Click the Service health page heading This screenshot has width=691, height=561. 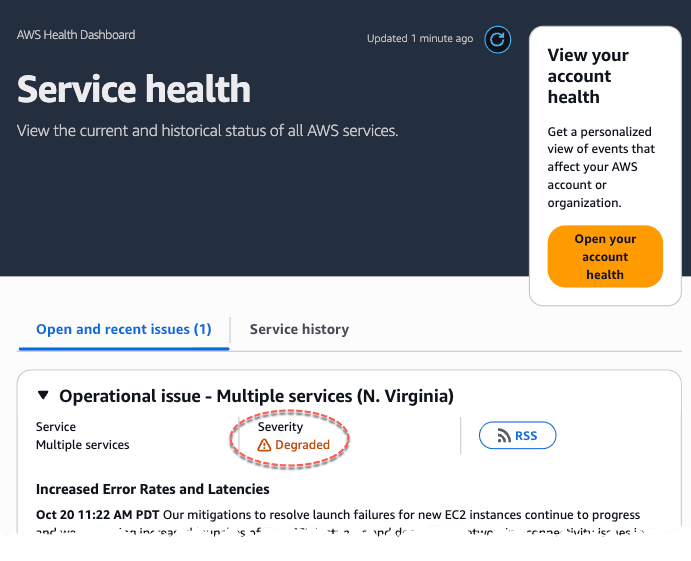click(134, 90)
